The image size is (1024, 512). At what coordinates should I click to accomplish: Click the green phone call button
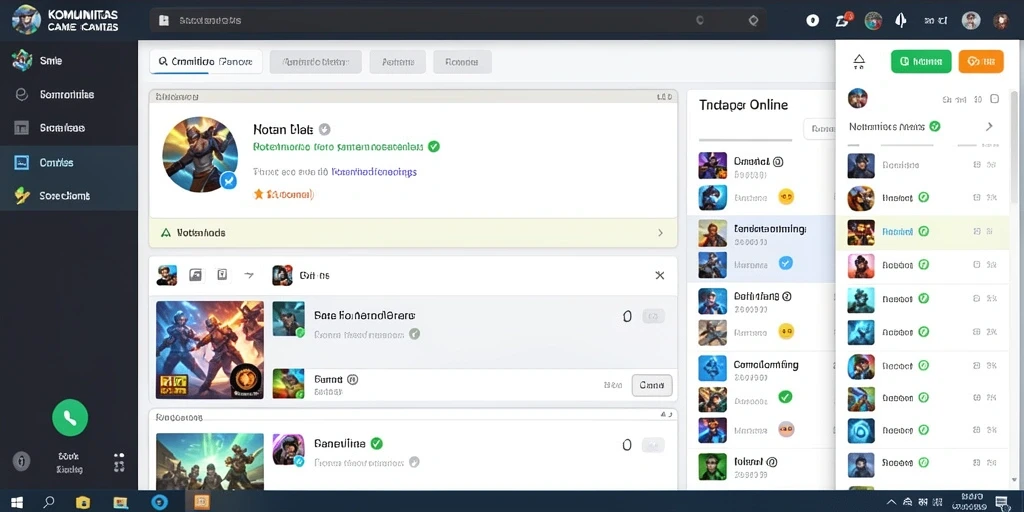point(70,417)
